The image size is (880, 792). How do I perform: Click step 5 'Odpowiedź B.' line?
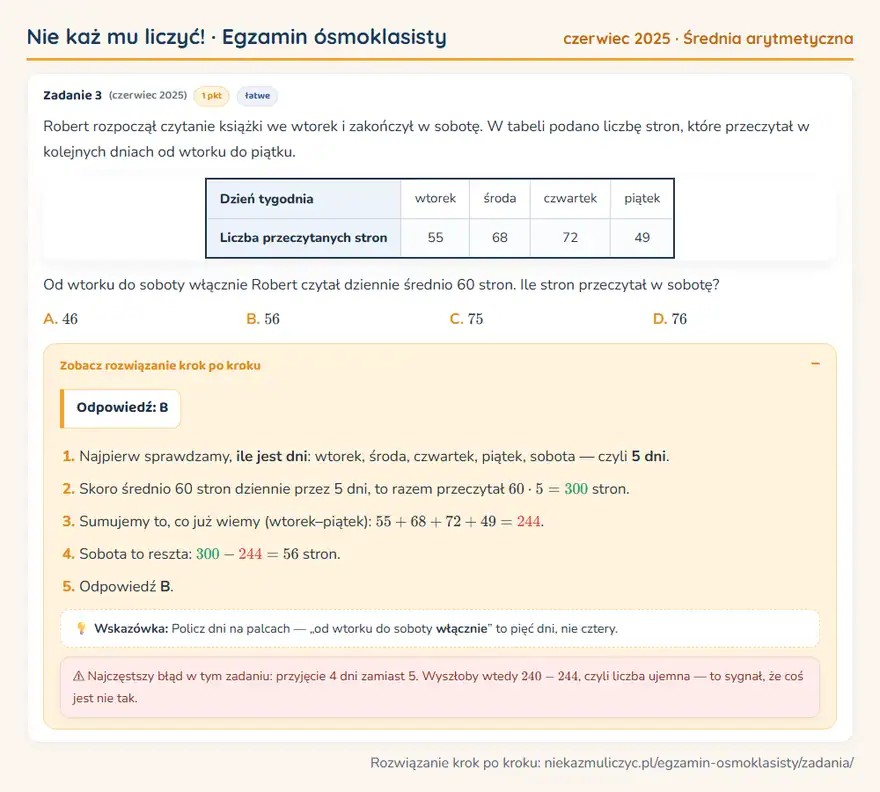coord(118,587)
